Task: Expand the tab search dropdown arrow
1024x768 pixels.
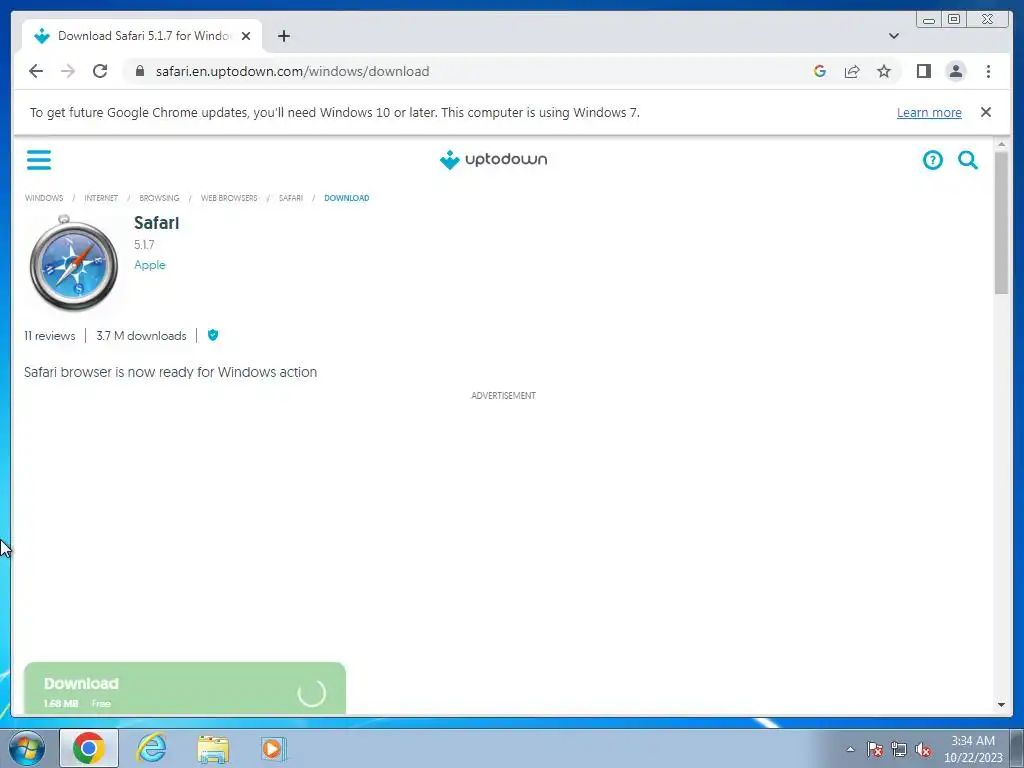Action: tap(893, 36)
